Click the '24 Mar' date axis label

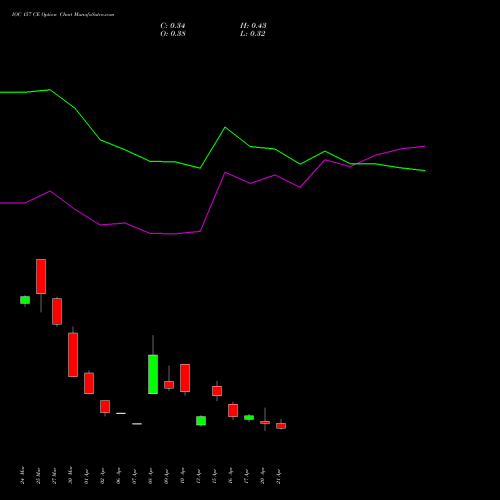(x=22, y=475)
